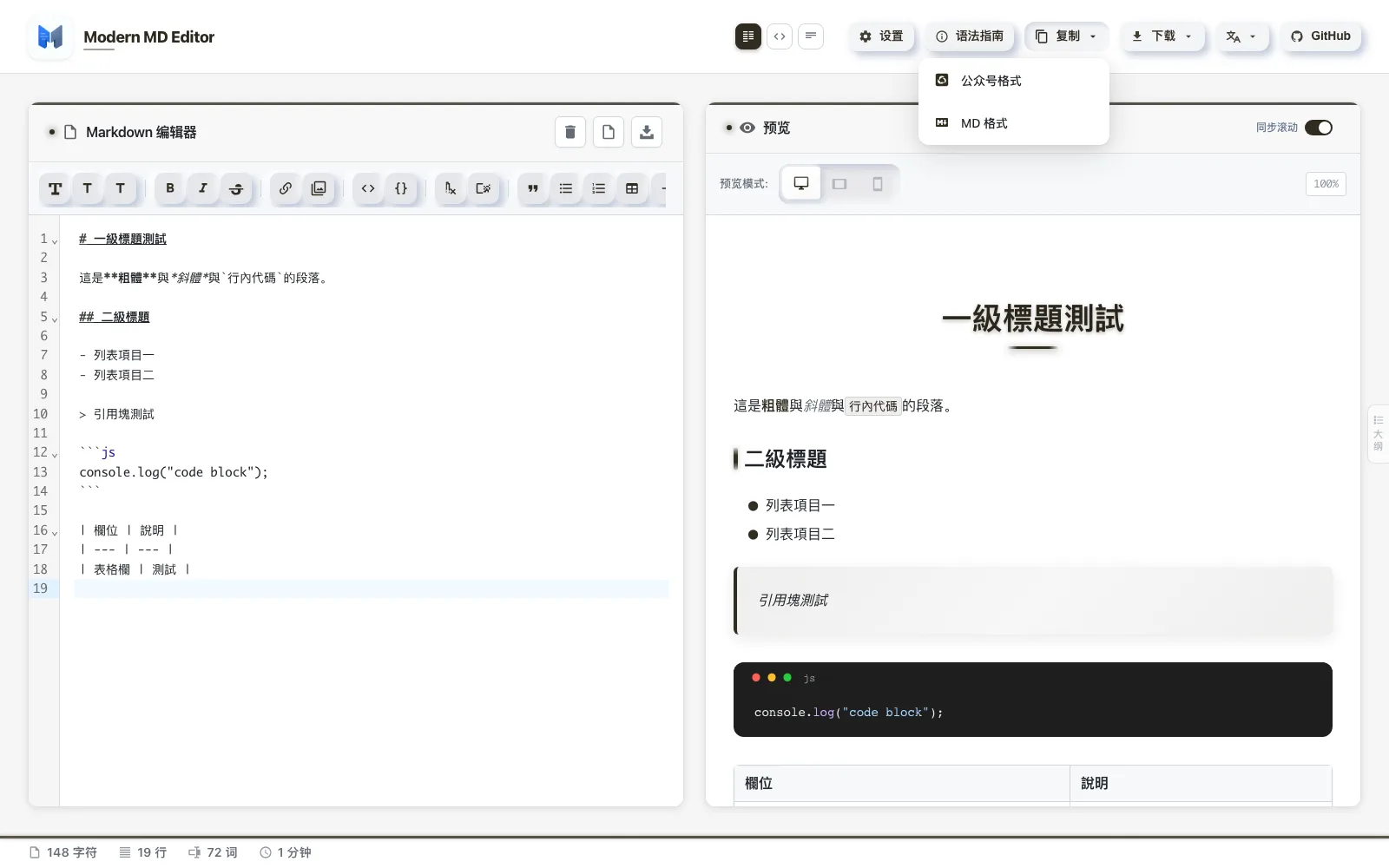Open the 语法指南 syntax guide
This screenshot has height=868, width=1389.
pyautogui.click(x=970, y=36)
